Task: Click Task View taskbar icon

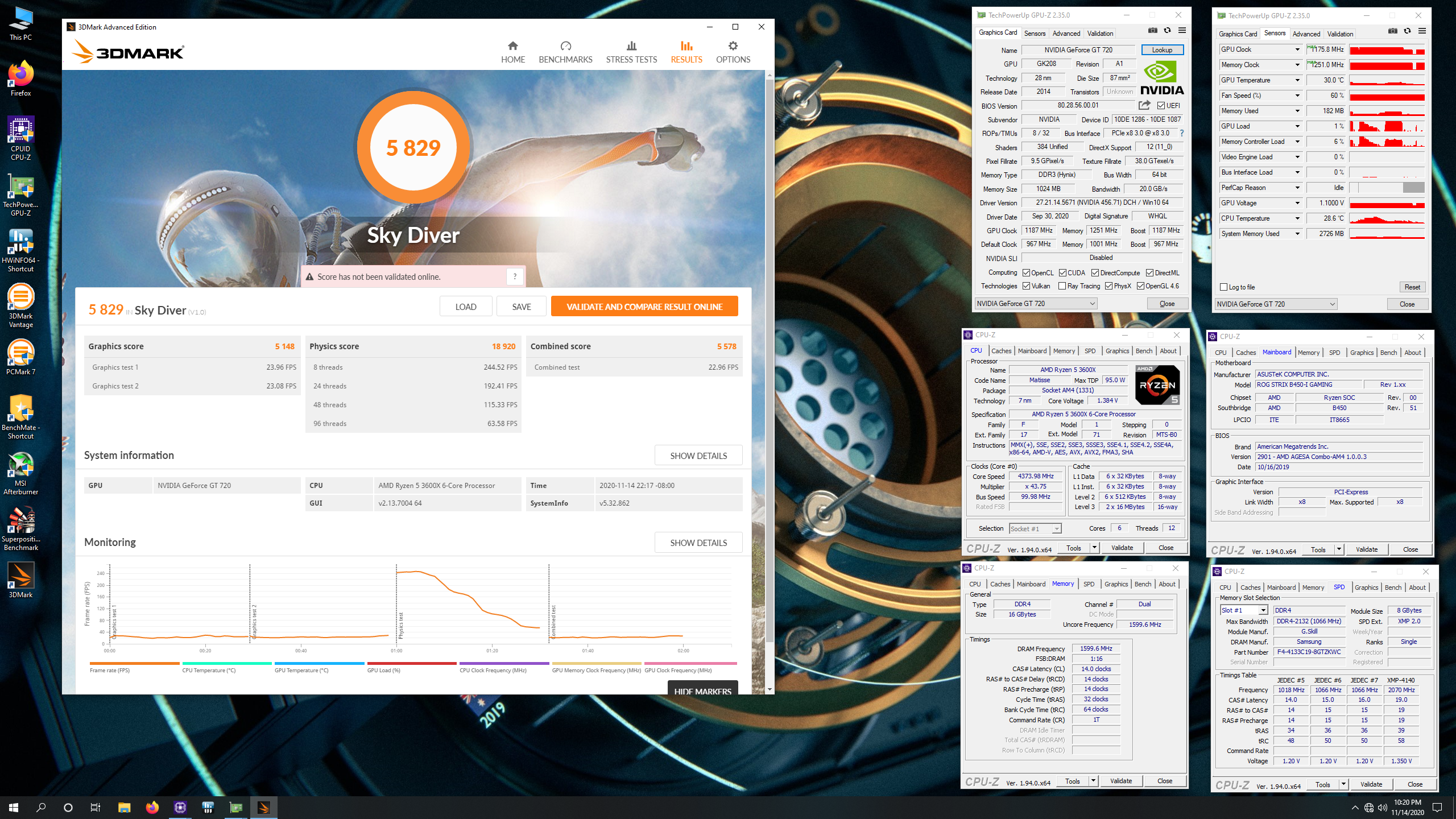Action: 96,807
